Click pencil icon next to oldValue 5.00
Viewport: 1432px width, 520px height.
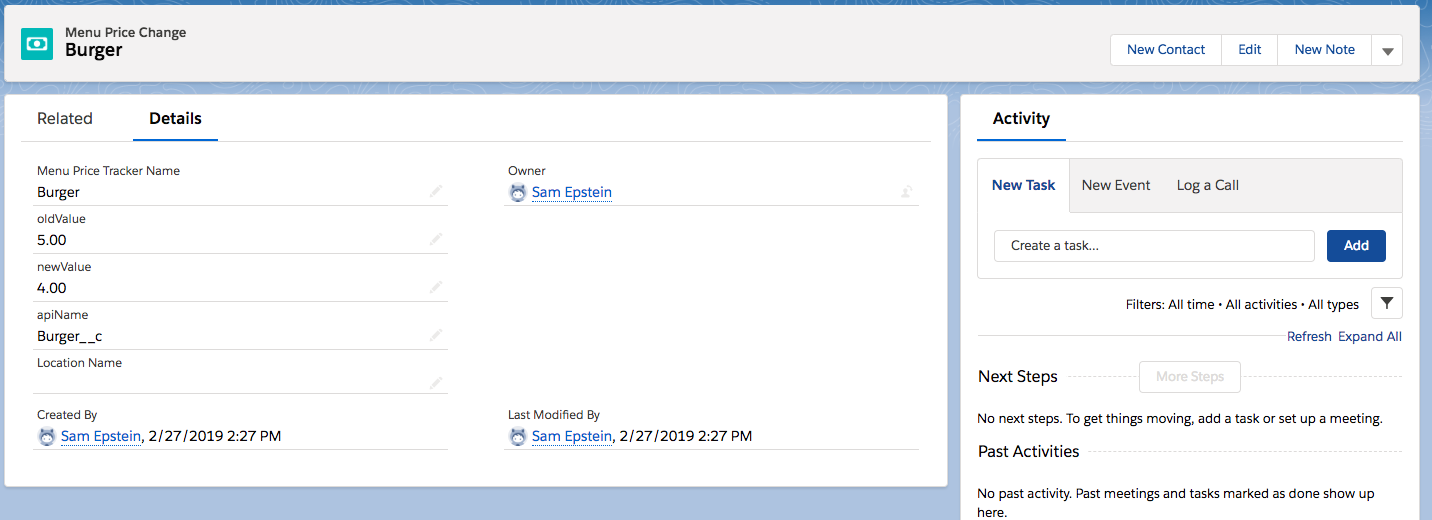click(x=436, y=239)
